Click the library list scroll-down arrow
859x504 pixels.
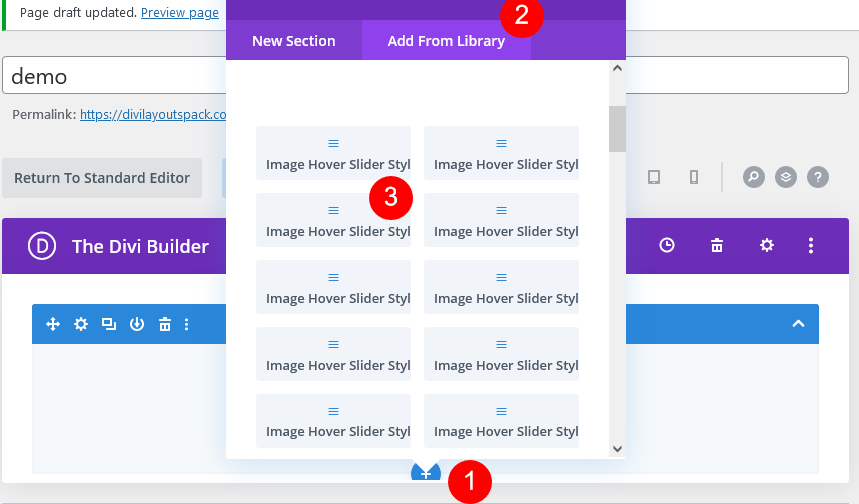click(x=617, y=449)
